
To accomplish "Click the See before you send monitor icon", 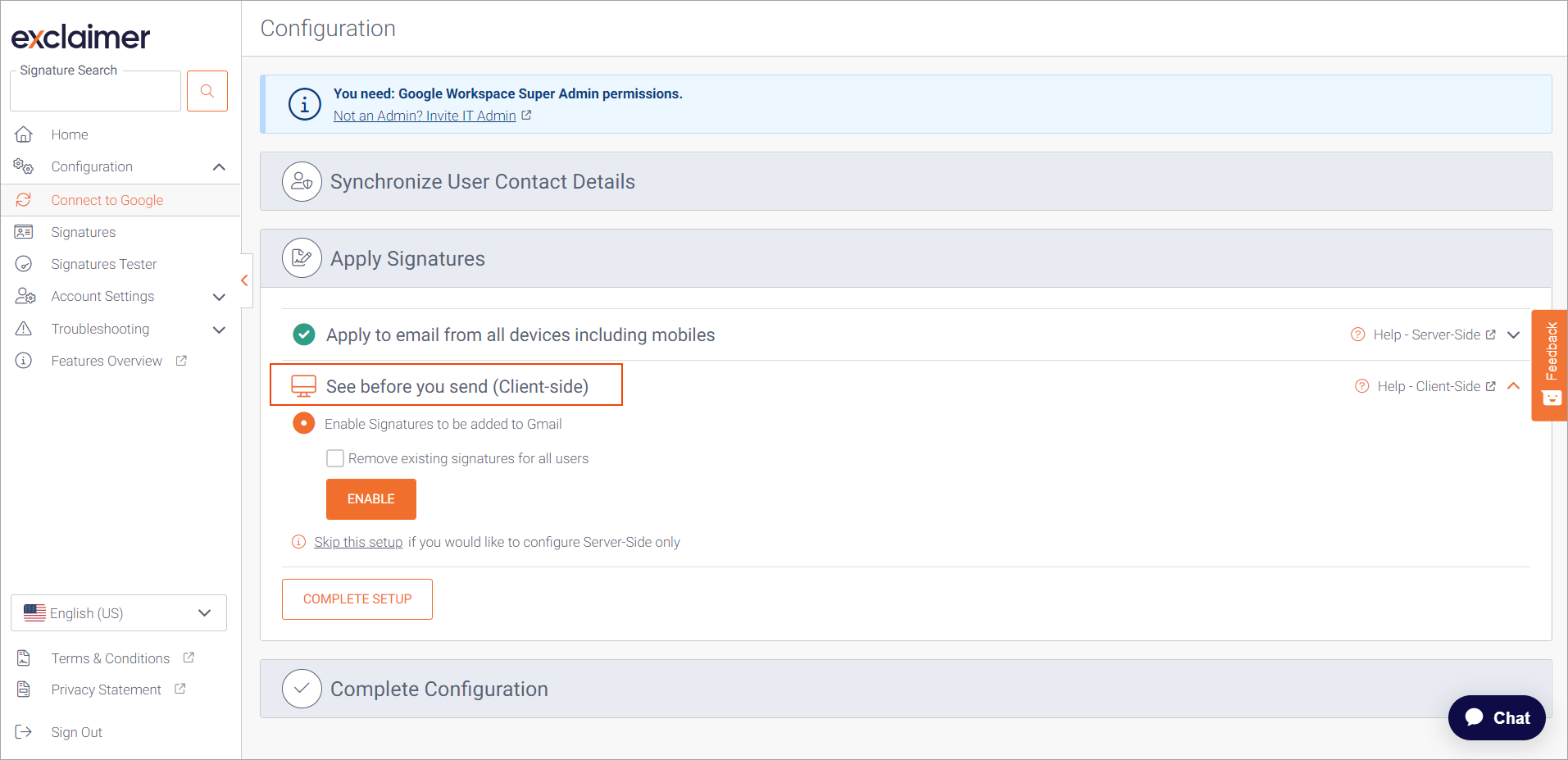I will point(303,386).
